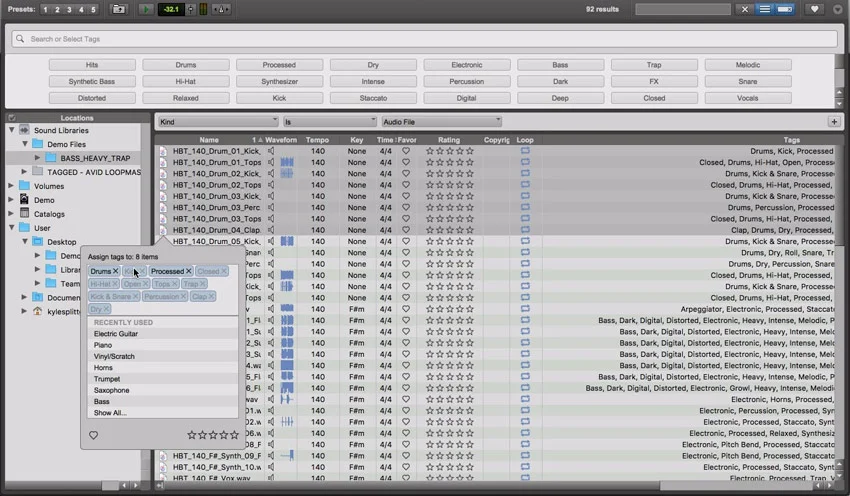Toggle the audio files conform to tempo metronome
Screen dimensions: 850x496
pyautogui.click(x=221, y=9)
